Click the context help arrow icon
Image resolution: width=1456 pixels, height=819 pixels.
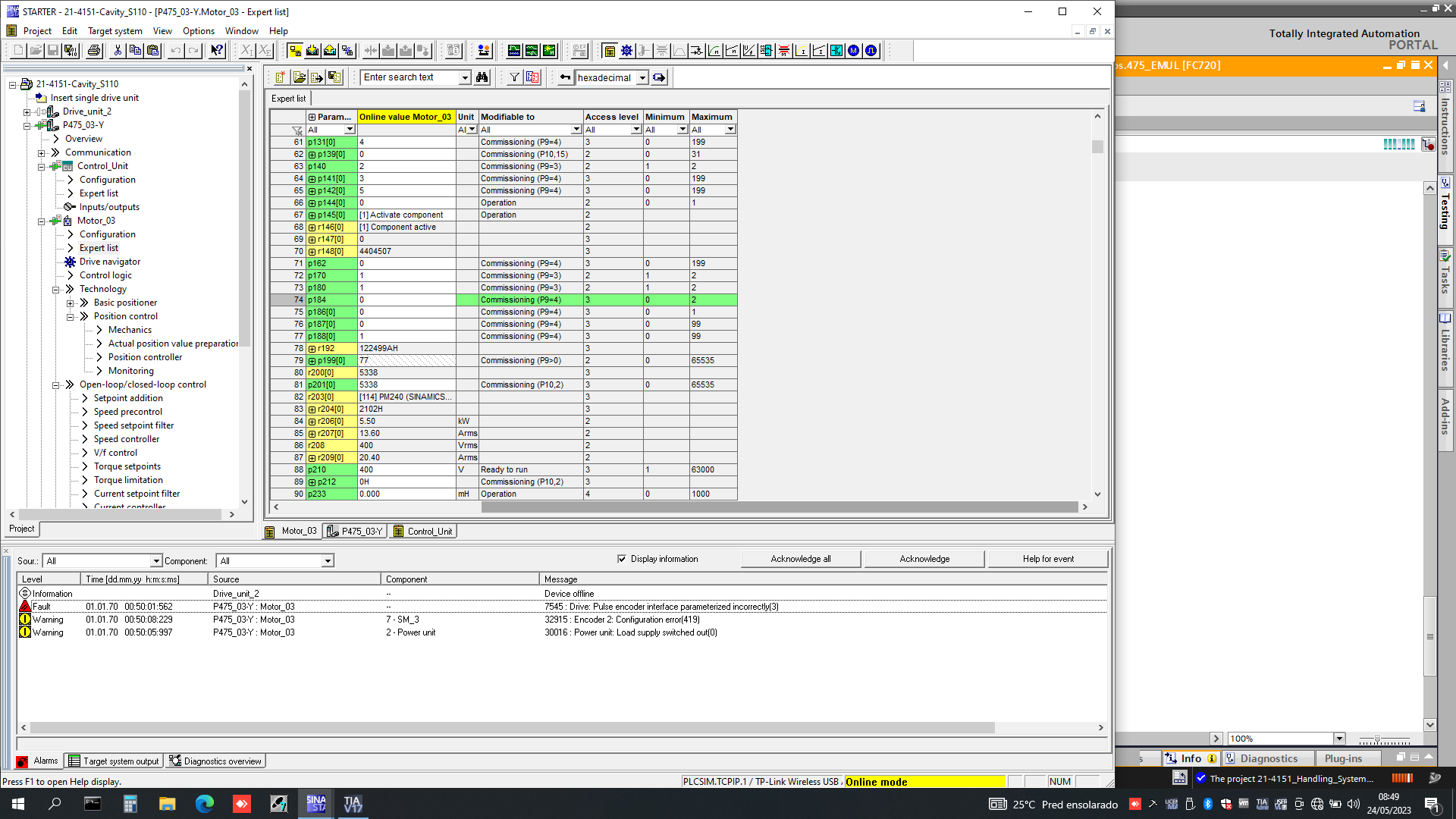(217, 51)
